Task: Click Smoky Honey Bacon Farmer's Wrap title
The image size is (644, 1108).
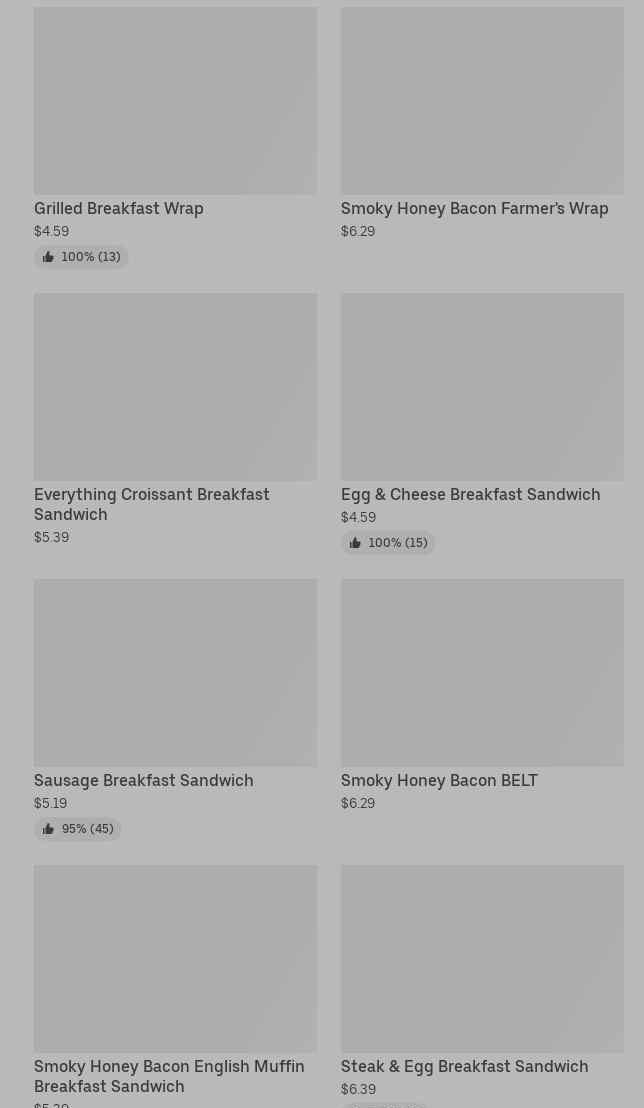Action: [x=474, y=209]
